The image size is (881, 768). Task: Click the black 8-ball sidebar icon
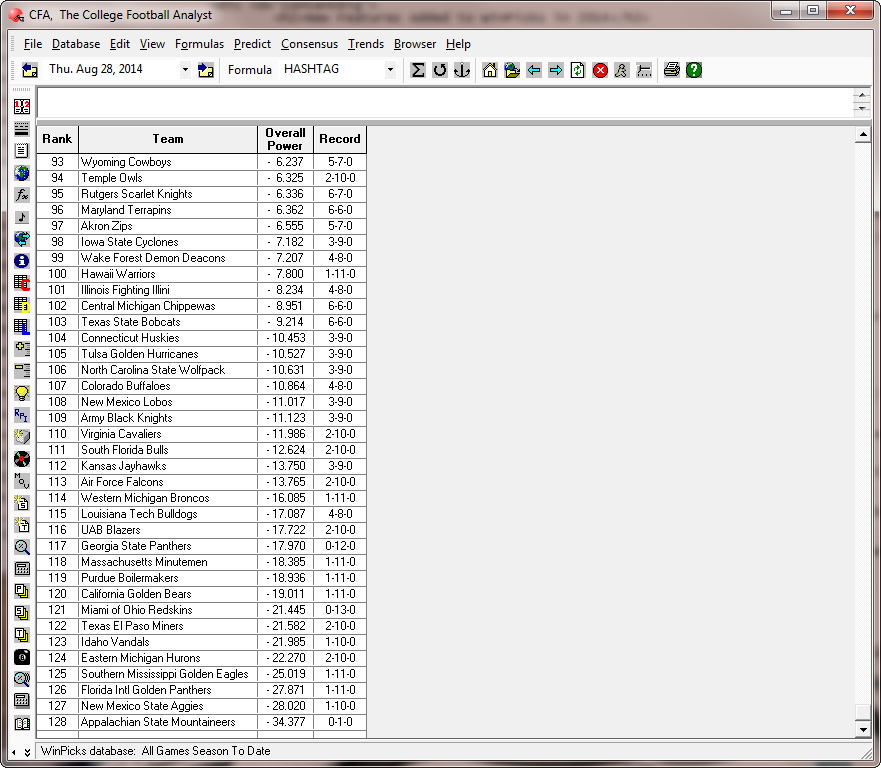pyautogui.click(x=22, y=657)
